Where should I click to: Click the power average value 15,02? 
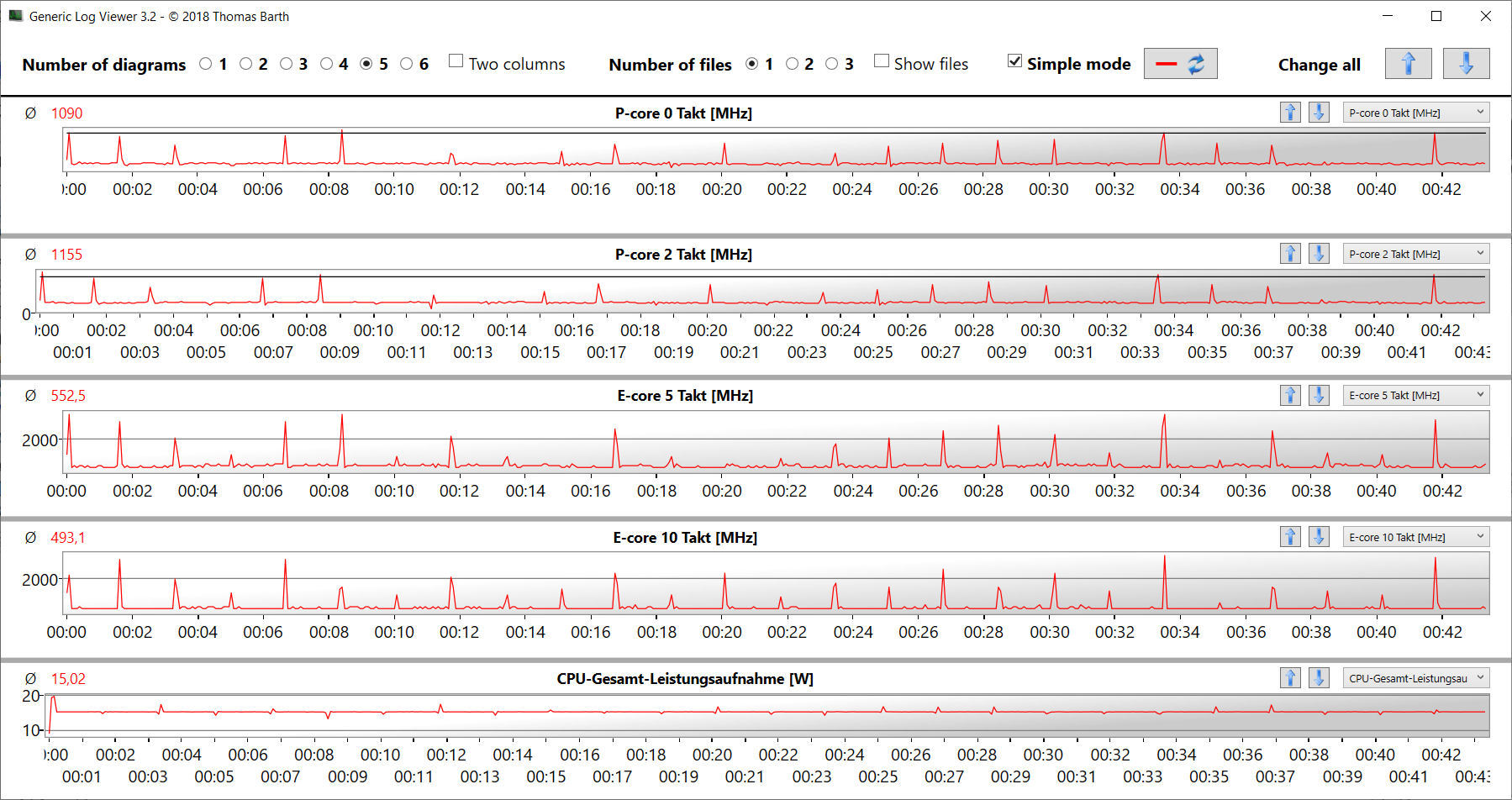click(68, 679)
